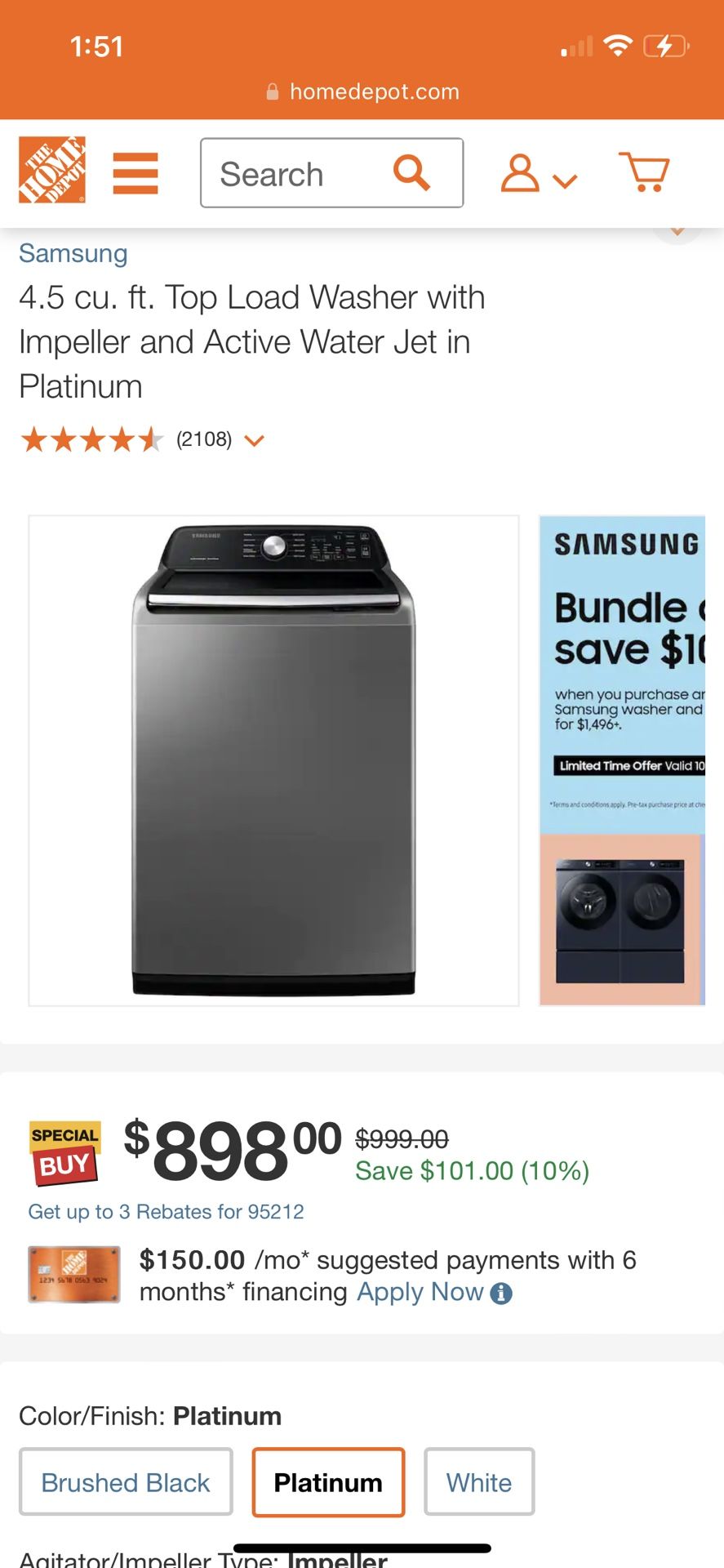
Task: Tap the Search input field
Action: point(332,173)
